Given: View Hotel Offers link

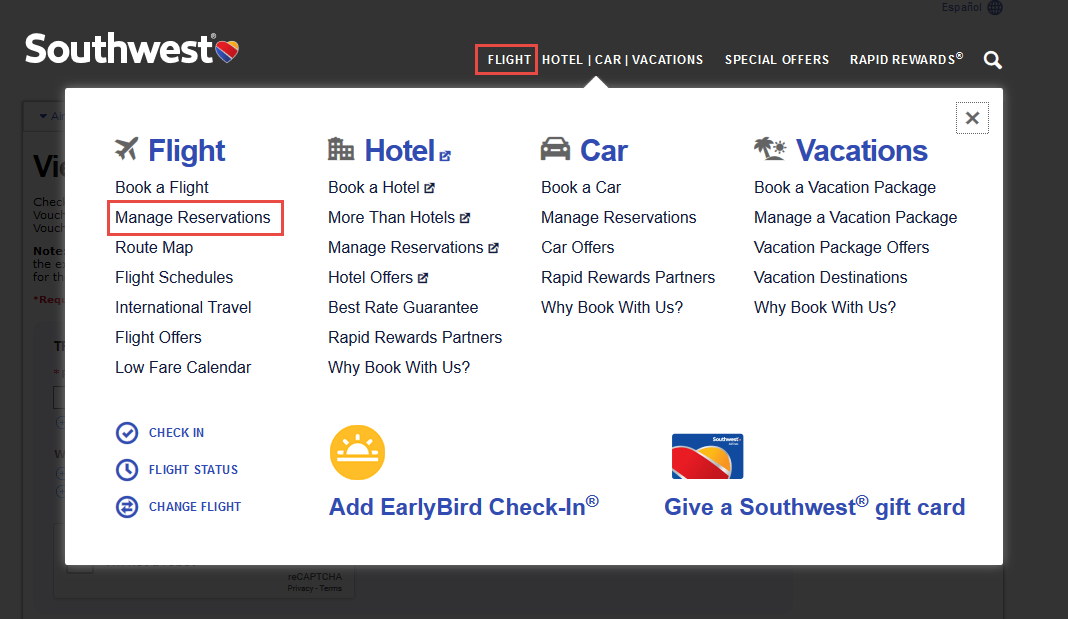Looking at the screenshot, I should [377, 277].
